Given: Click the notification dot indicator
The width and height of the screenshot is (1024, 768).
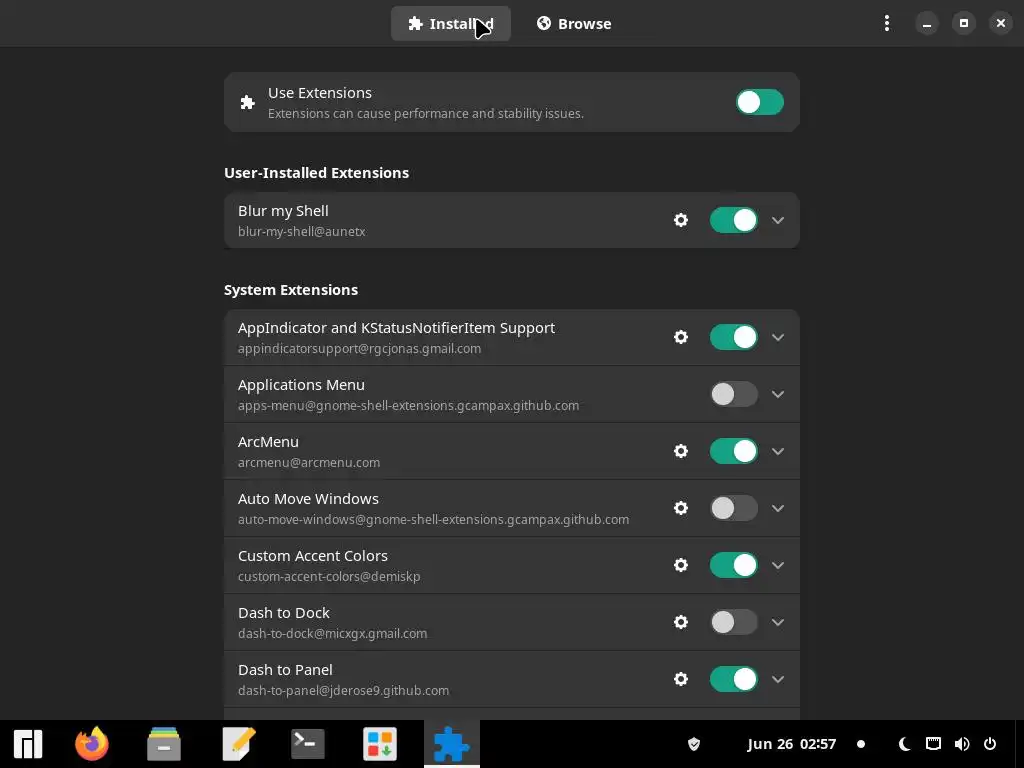Looking at the screenshot, I should coord(861,744).
